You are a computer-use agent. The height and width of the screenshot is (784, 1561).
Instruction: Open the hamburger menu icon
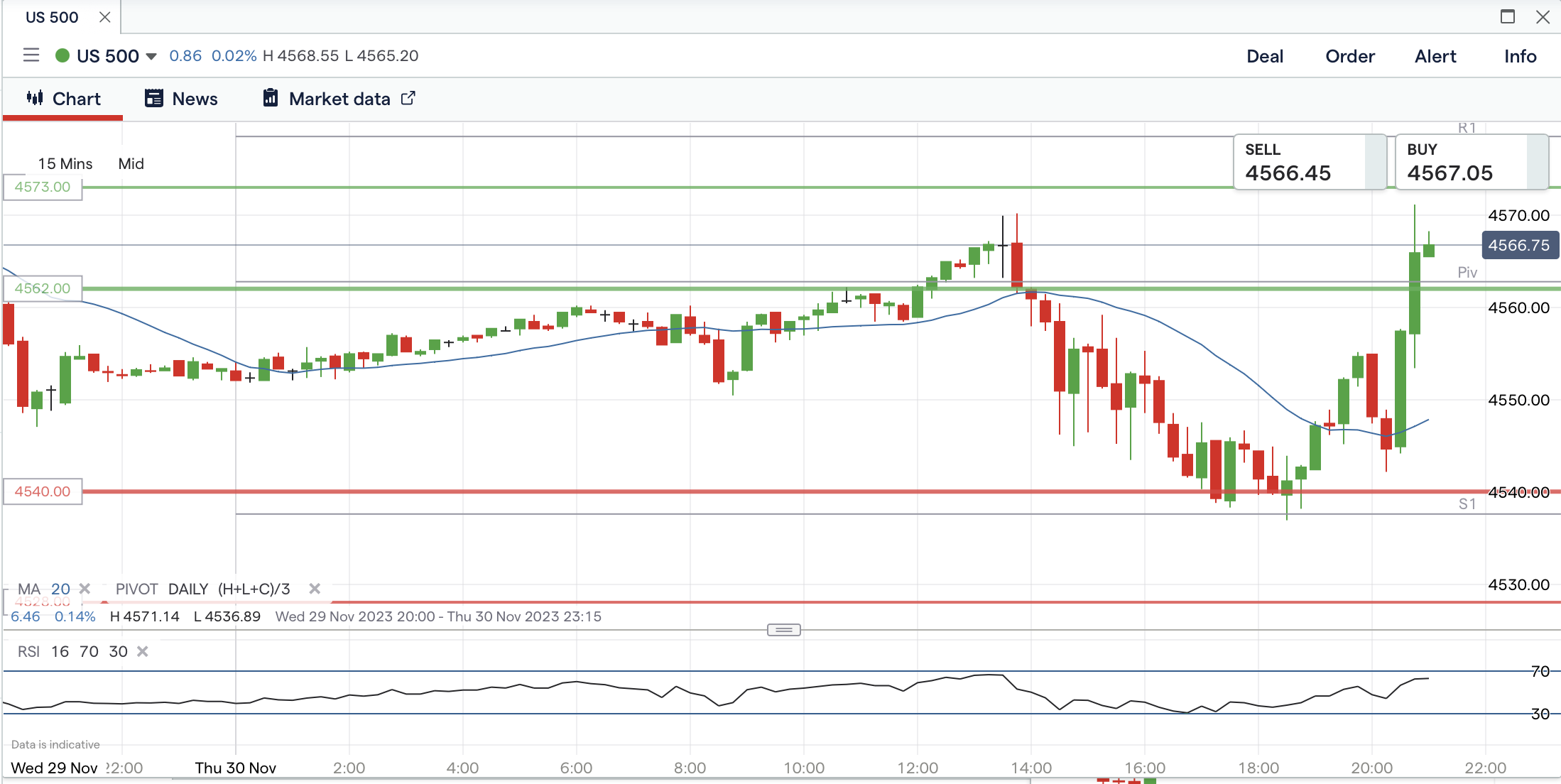point(31,55)
